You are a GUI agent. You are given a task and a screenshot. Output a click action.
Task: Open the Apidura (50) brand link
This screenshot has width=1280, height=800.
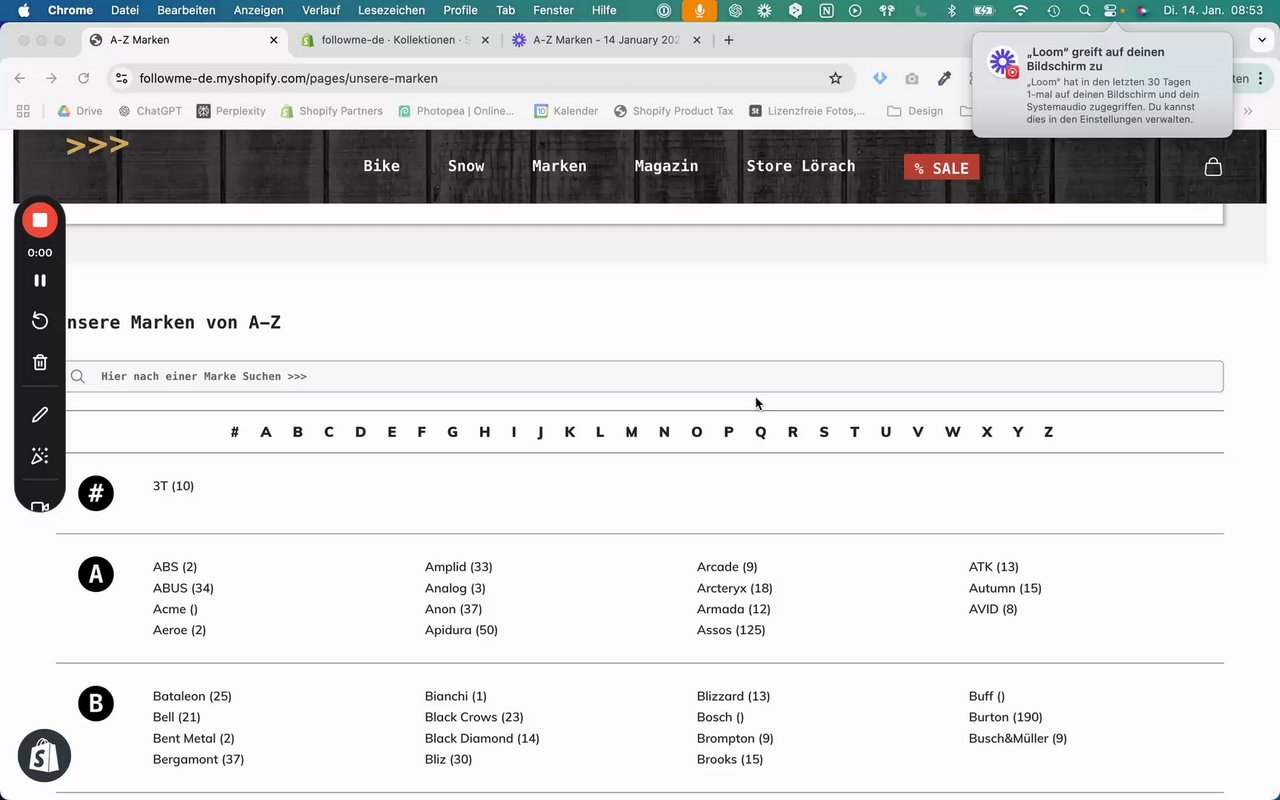pyautogui.click(x=461, y=630)
